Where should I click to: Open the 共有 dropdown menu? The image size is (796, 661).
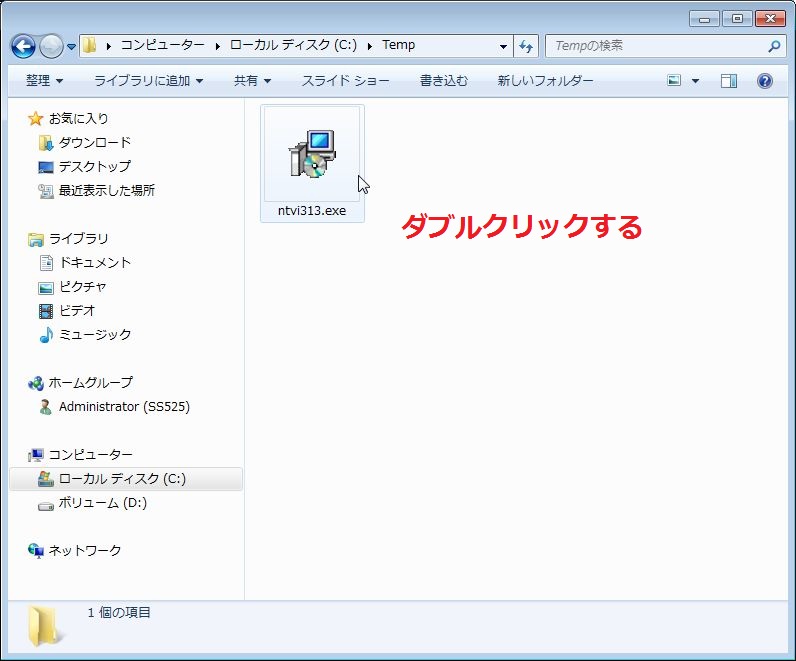point(252,81)
